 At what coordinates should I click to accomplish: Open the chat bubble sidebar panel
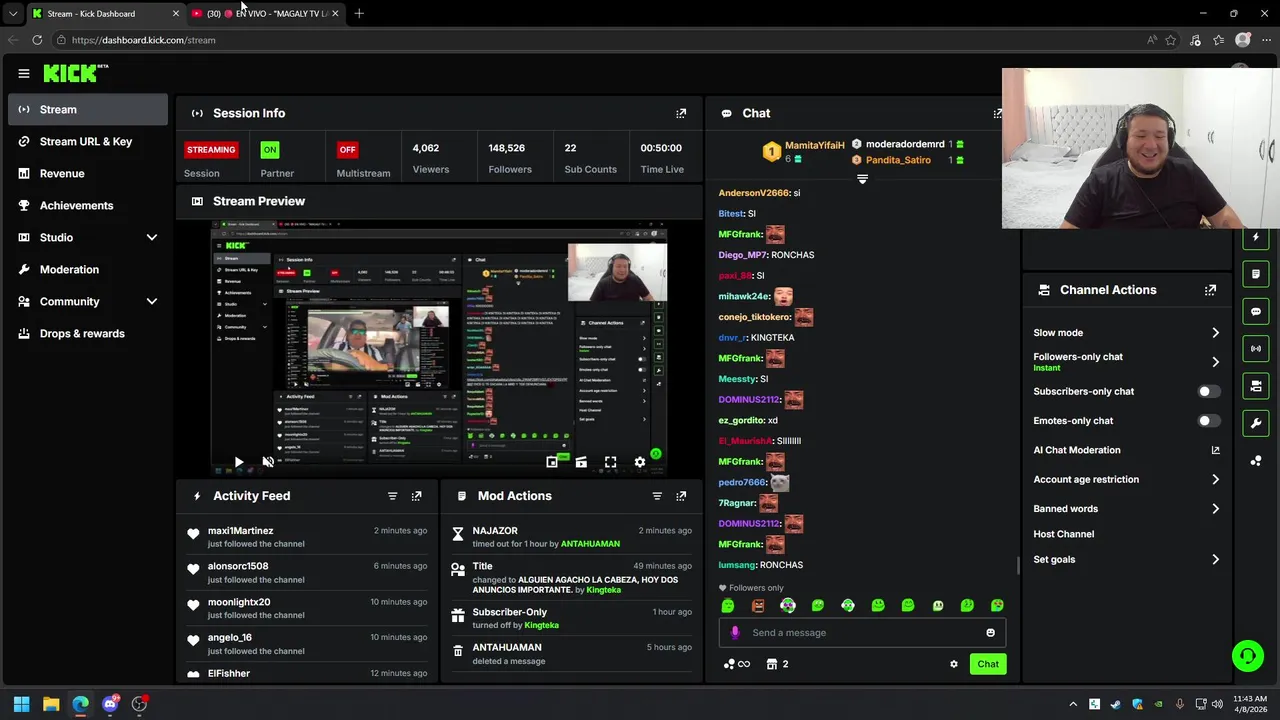pos(1256,311)
